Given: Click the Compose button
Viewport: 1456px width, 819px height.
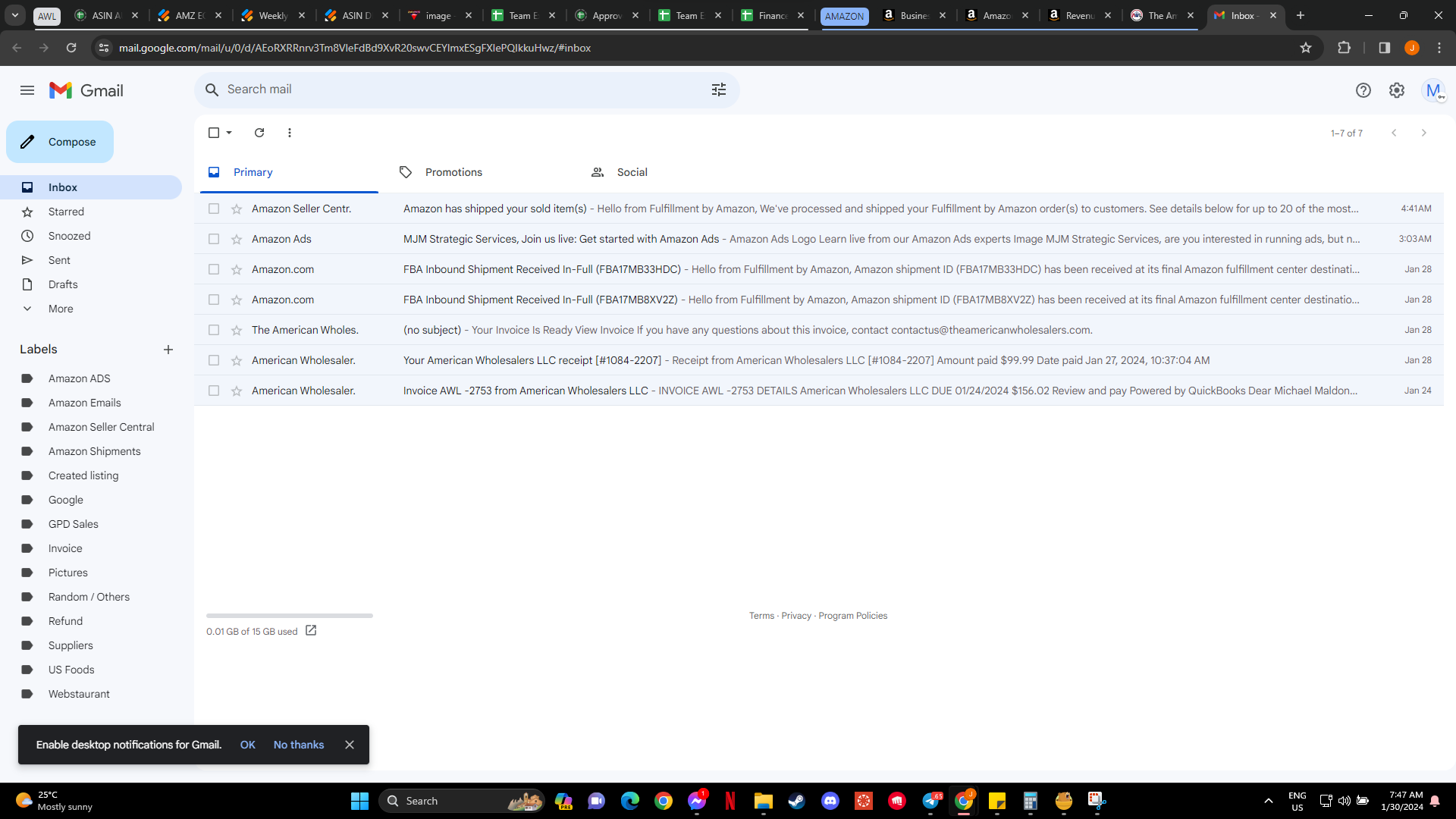Looking at the screenshot, I should 60,142.
